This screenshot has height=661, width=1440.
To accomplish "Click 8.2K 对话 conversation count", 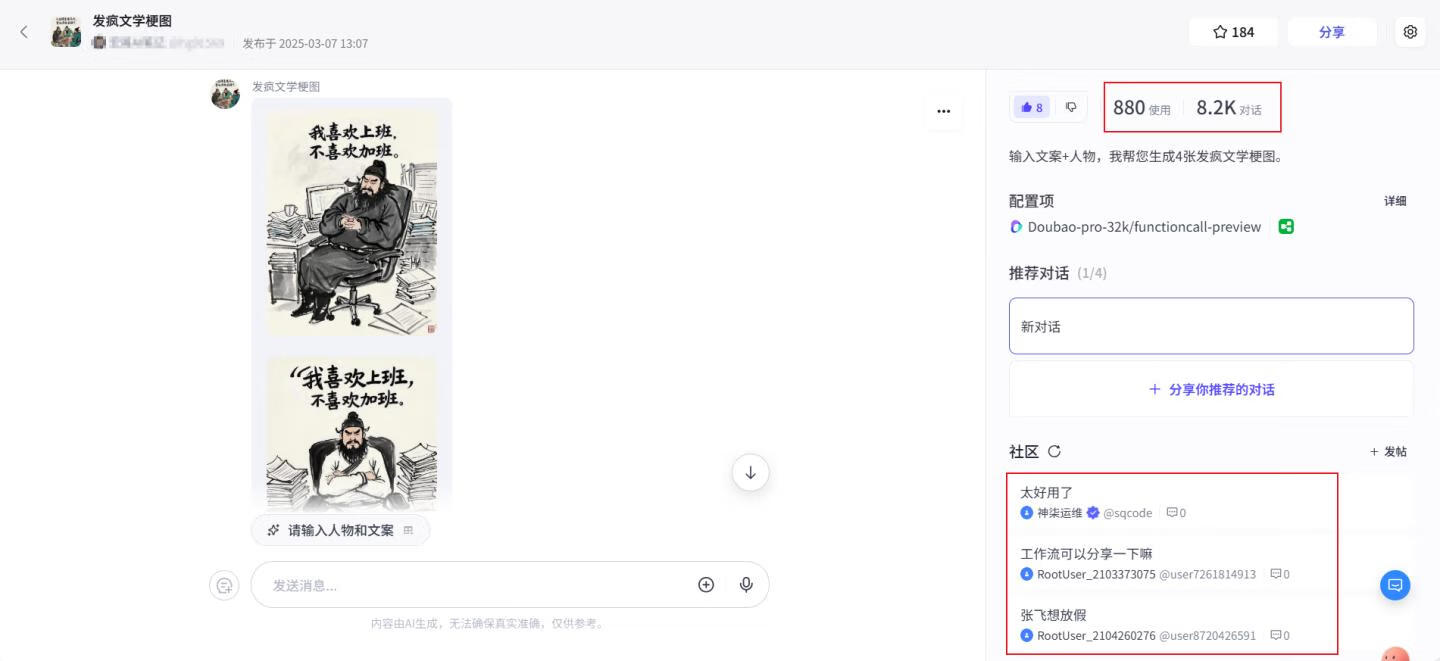I will [x=1229, y=108].
